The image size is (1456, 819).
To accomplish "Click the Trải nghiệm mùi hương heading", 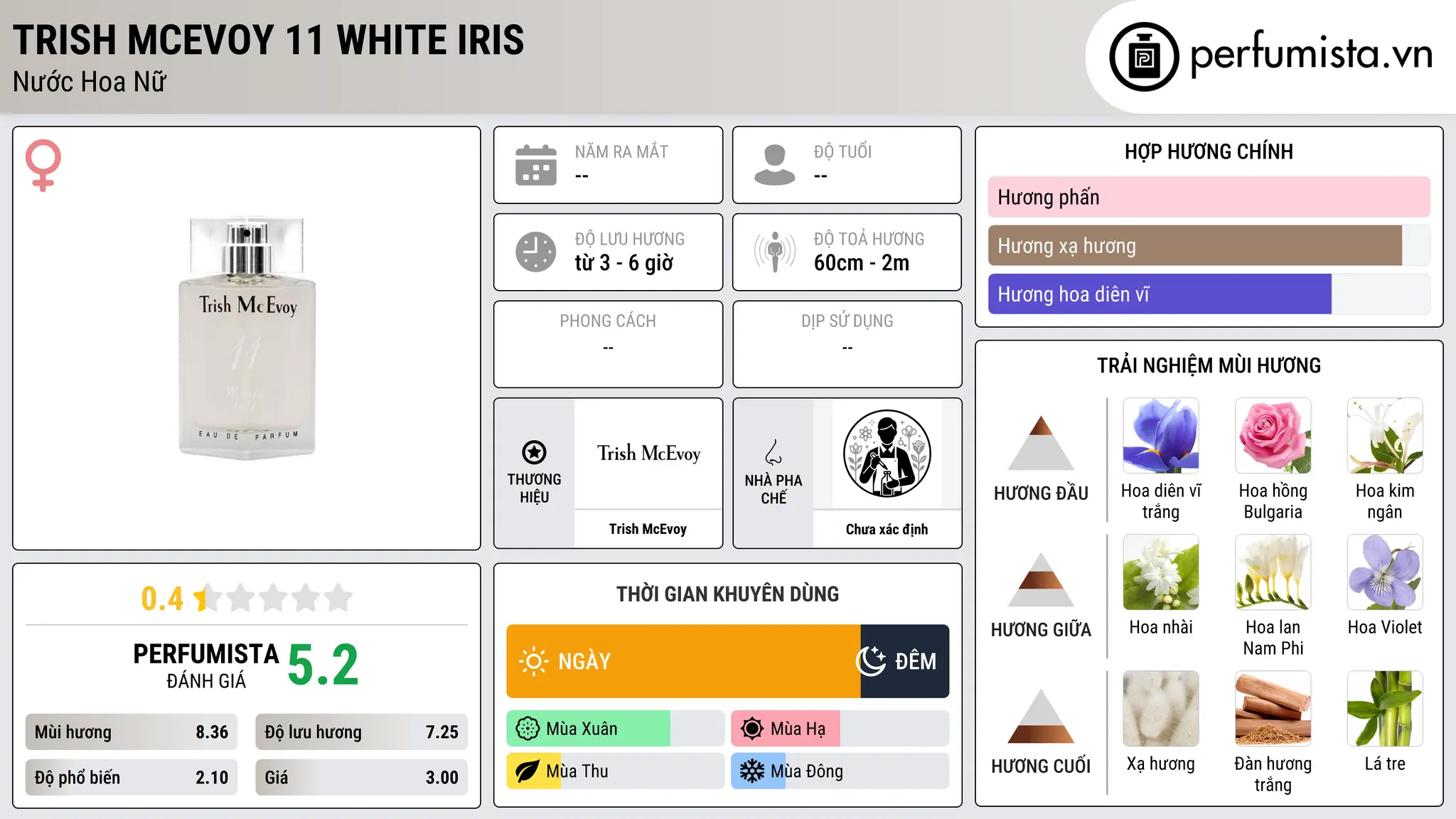I will tap(1209, 365).
